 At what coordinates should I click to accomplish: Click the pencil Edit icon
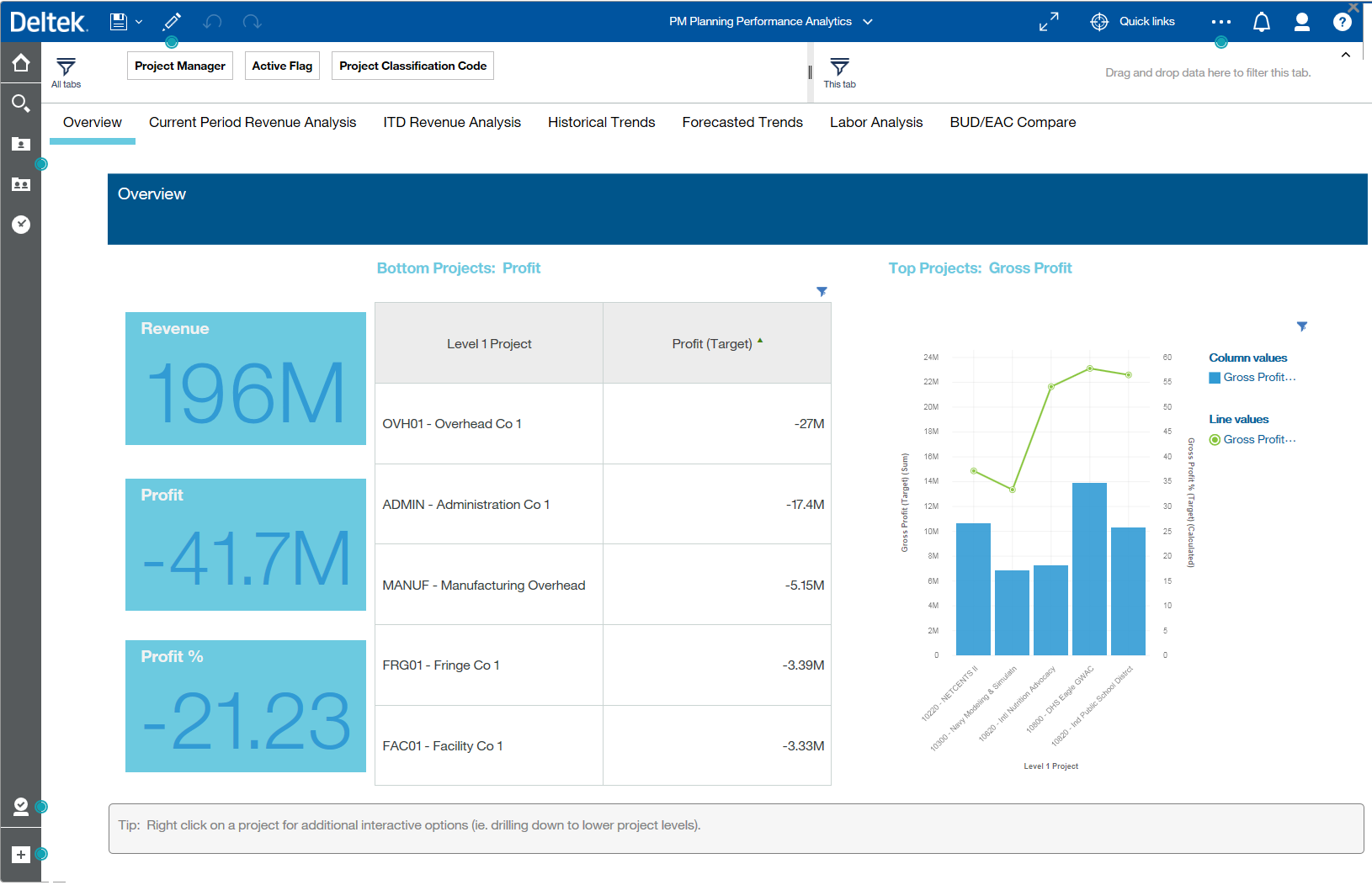[172, 22]
